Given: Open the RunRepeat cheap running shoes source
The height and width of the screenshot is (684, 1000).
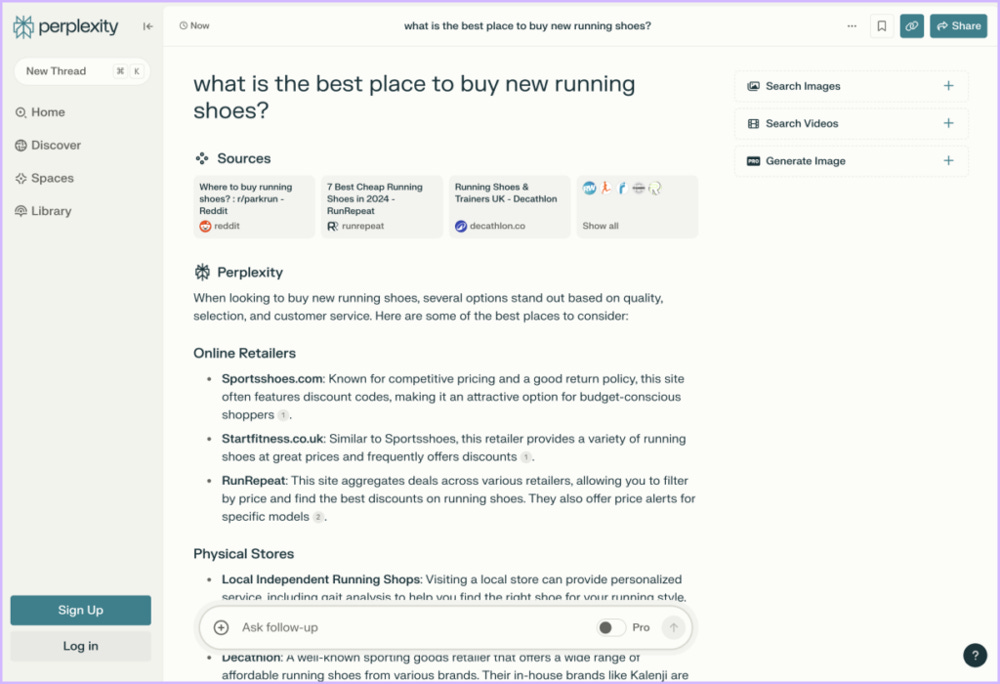Looking at the screenshot, I should (381, 207).
